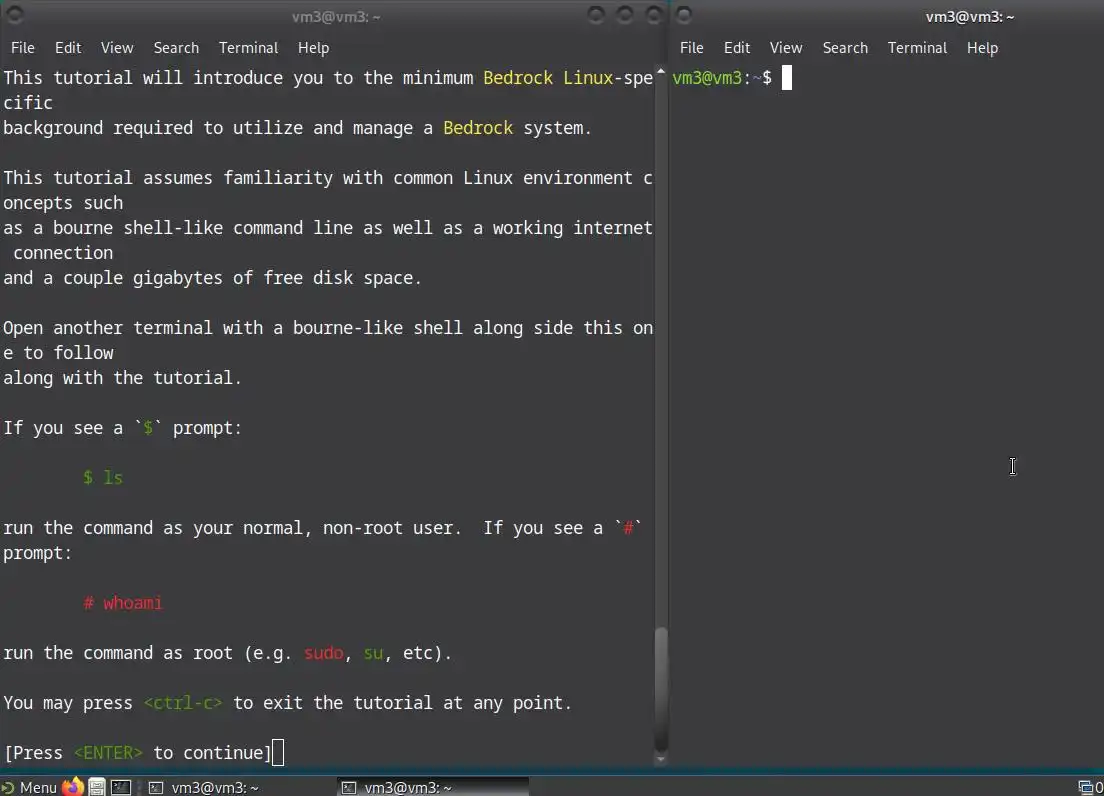The height and width of the screenshot is (796, 1104).
Task: Open Search menu in right terminal
Action: point(845,48)
